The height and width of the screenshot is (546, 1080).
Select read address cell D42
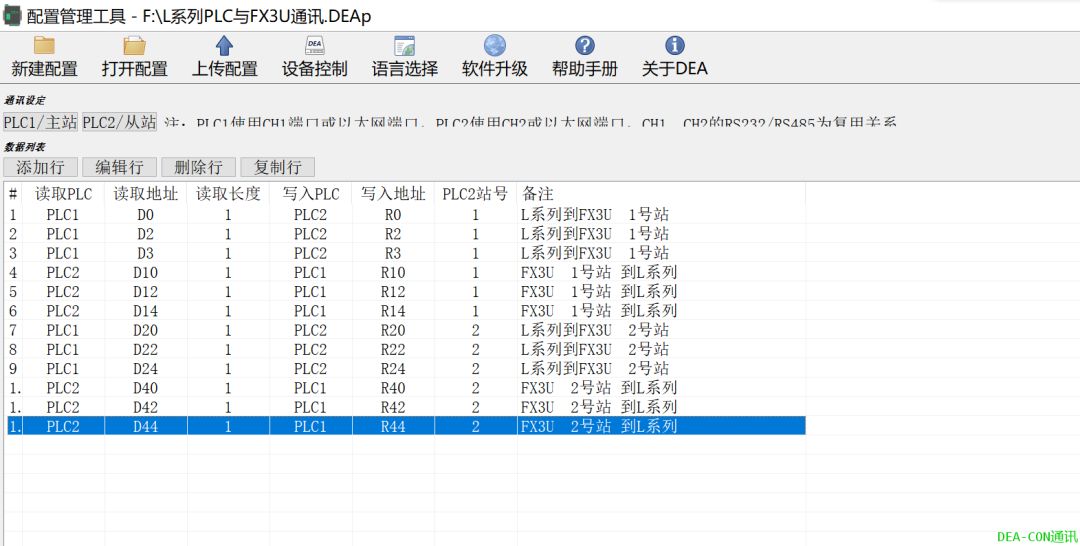(145, 407)
